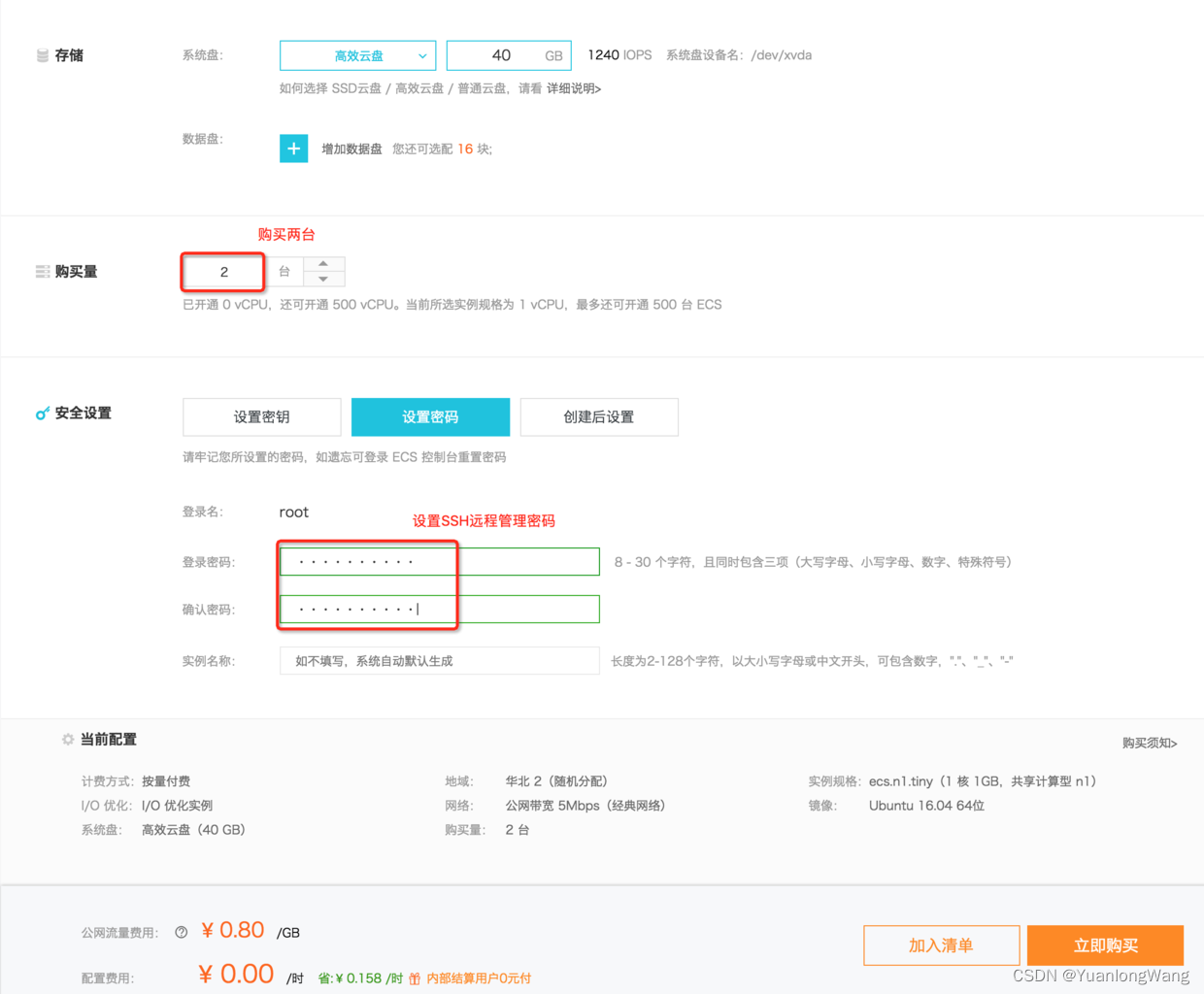Click the 实例名称 instance name field
Viewport: 1204px width, 994px height.
440,661
